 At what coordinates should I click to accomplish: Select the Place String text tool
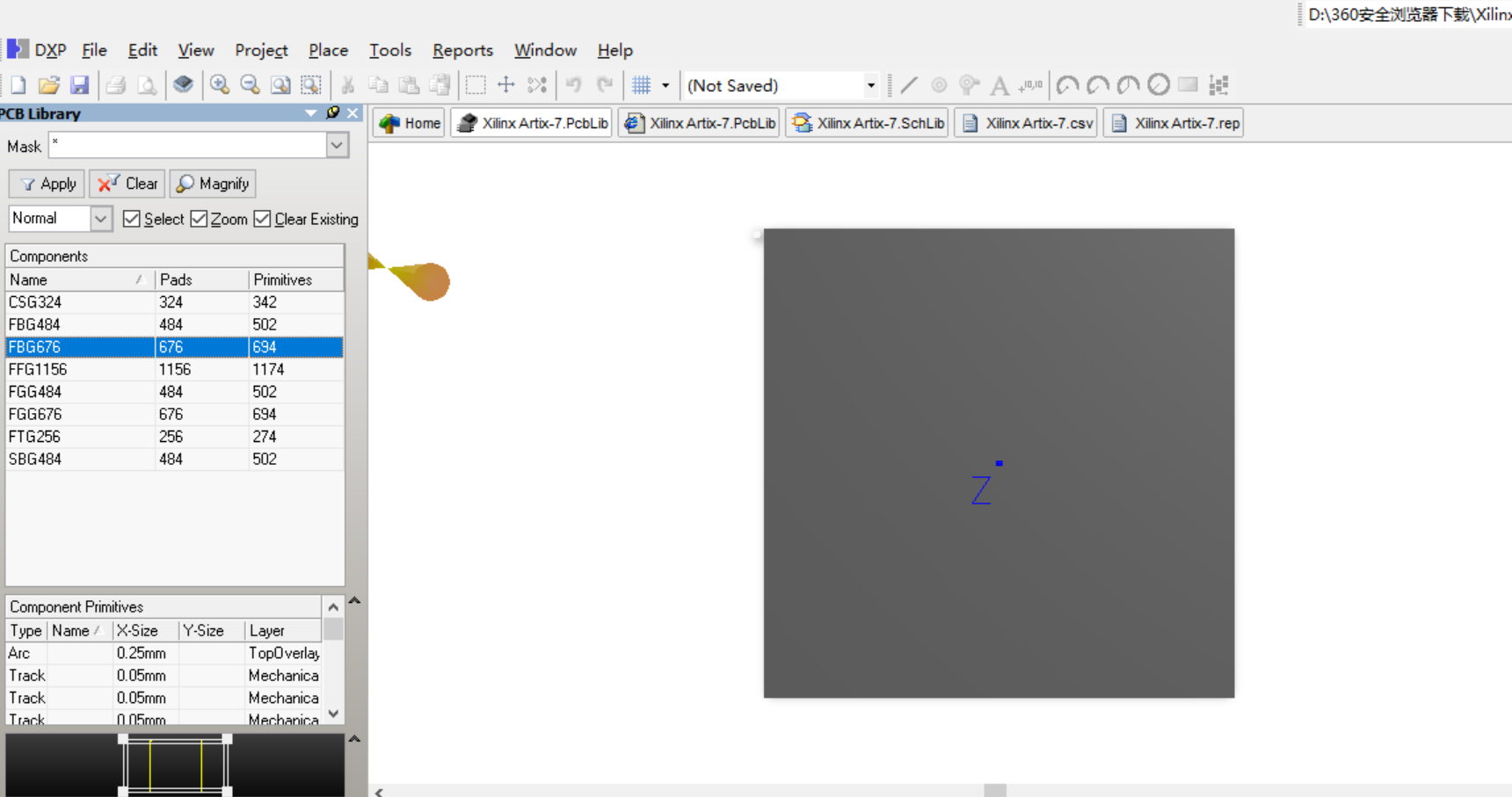click(1000, 85)
